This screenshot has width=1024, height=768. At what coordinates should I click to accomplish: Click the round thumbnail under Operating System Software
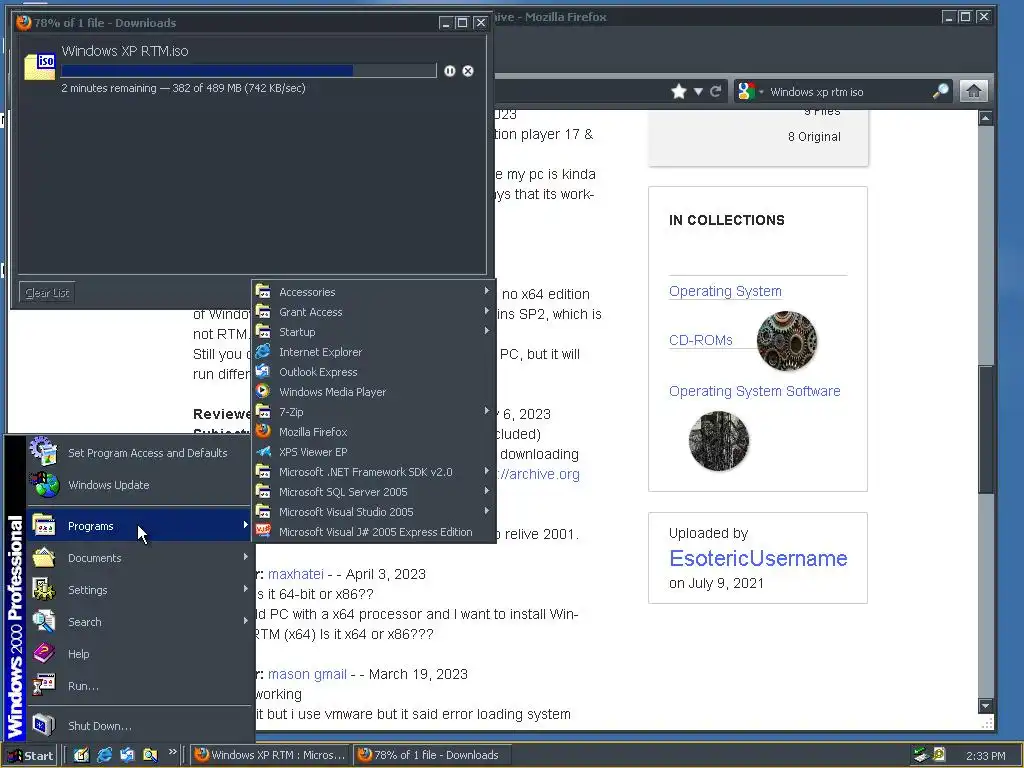tap(718, 441)
